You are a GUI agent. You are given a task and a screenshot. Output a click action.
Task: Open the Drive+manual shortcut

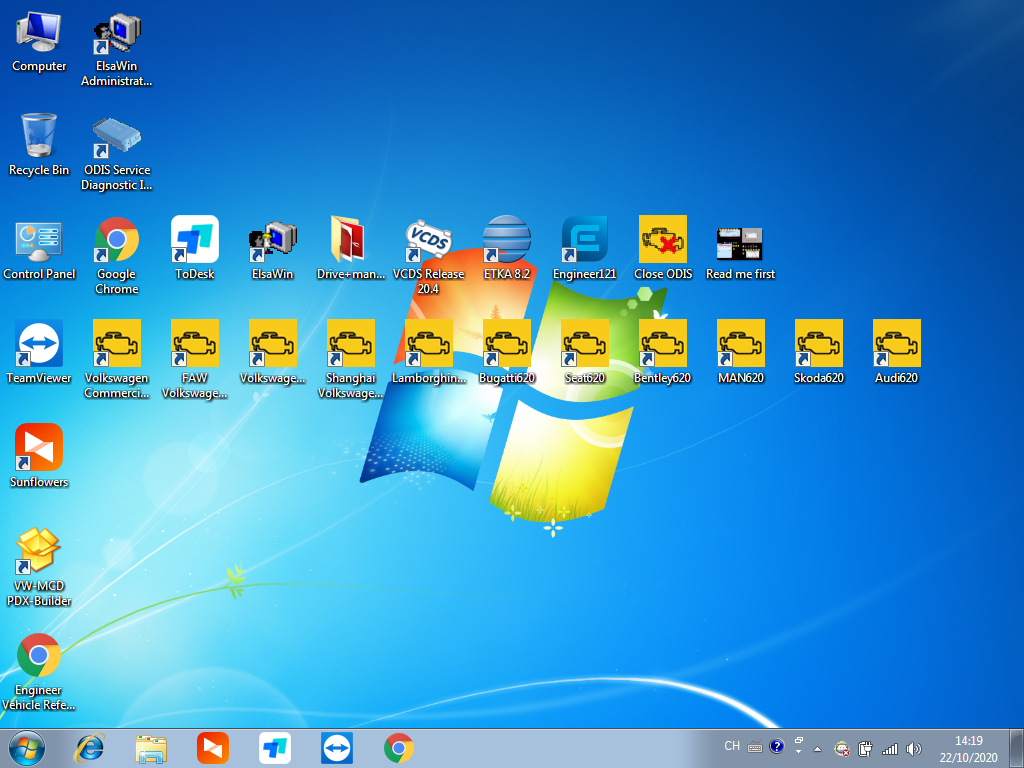pos(350,240)
